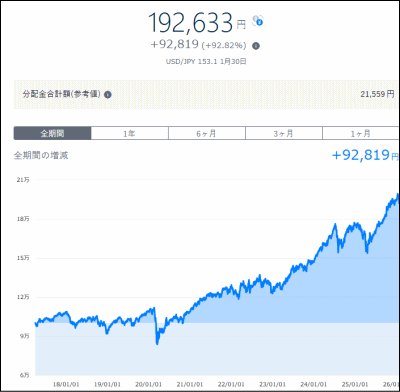The width and height of the screenshot is (400, 392).
Task: Click the total value 192,633
Action: tap(190, 23)
